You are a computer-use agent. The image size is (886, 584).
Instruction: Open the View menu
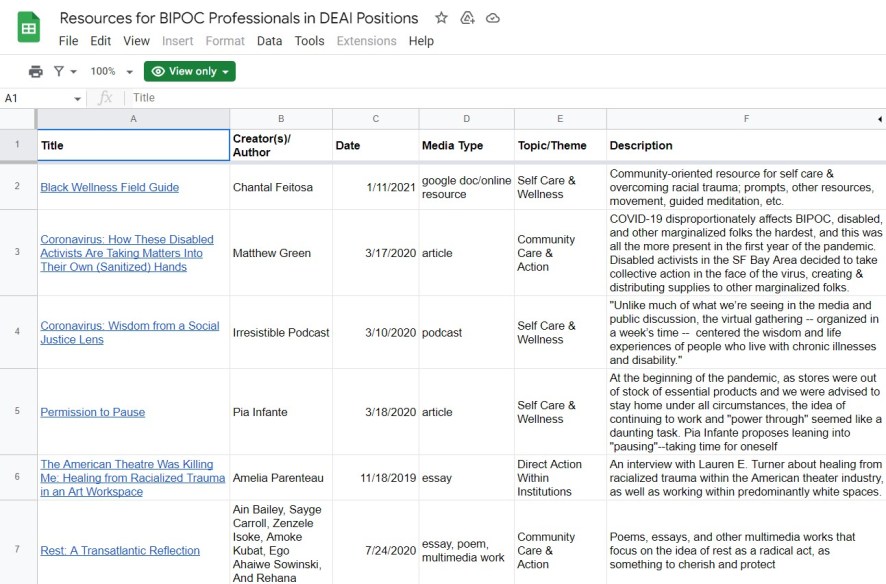click(x=137, y=41)
